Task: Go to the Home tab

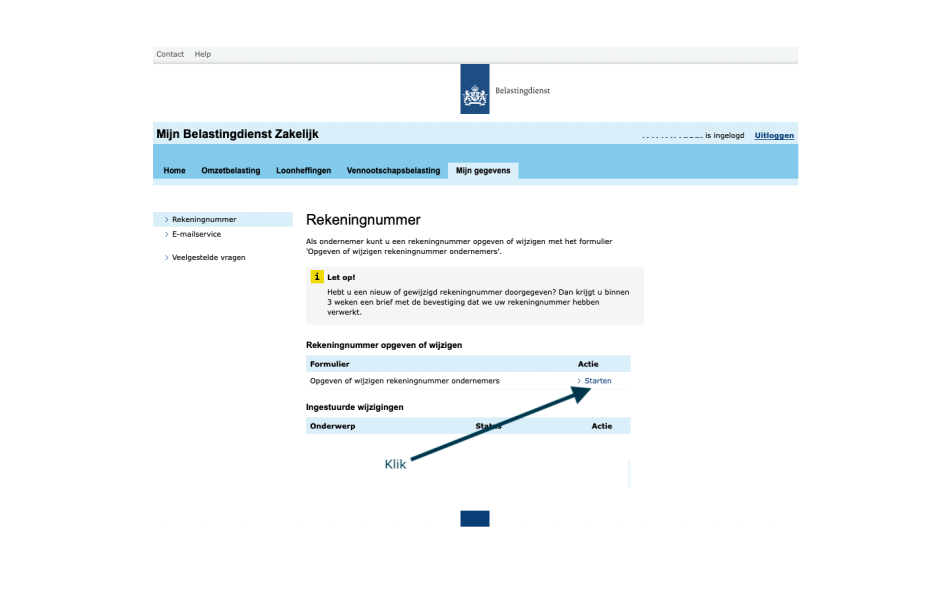Action: (x=174, y=170)
